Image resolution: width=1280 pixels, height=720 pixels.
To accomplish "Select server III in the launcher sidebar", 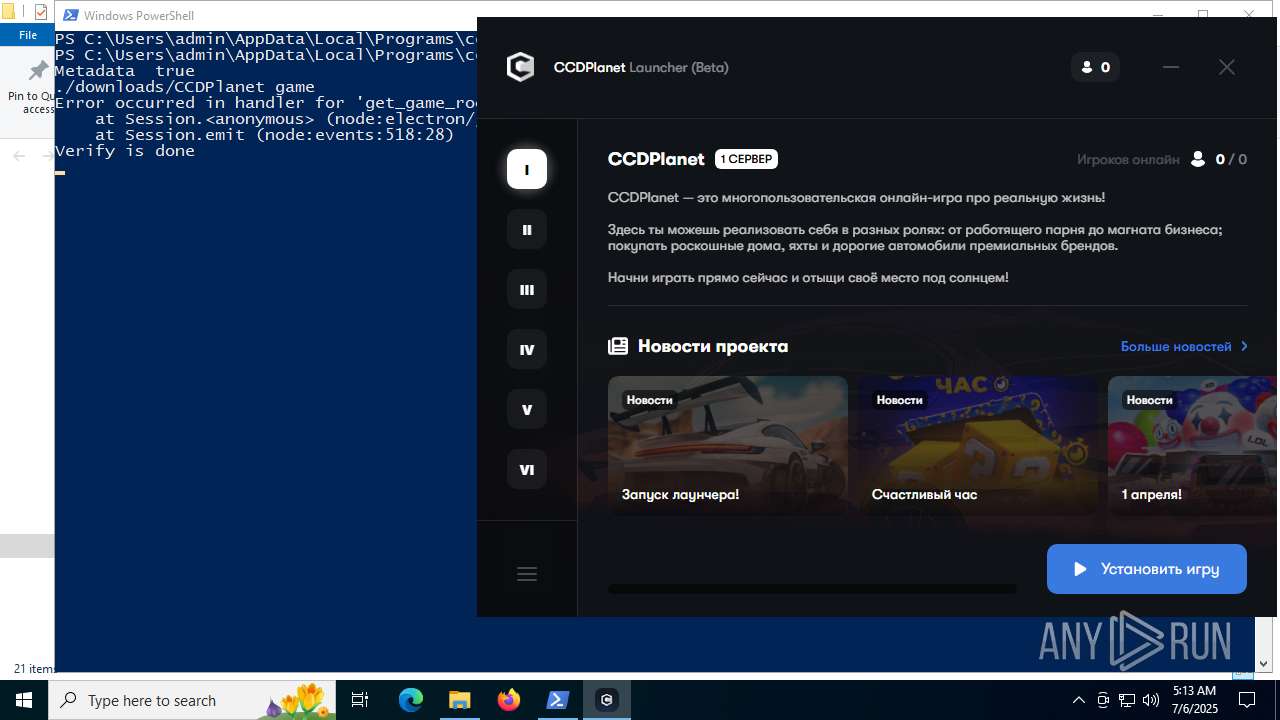I will tap(527, 289).
